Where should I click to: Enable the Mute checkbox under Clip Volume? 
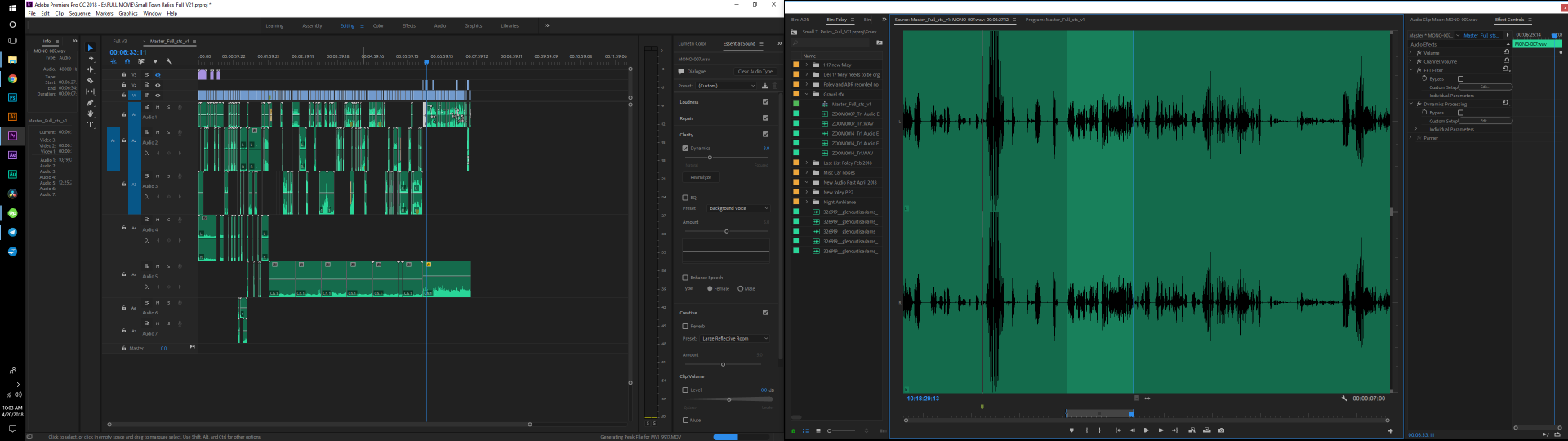(685, 420)
